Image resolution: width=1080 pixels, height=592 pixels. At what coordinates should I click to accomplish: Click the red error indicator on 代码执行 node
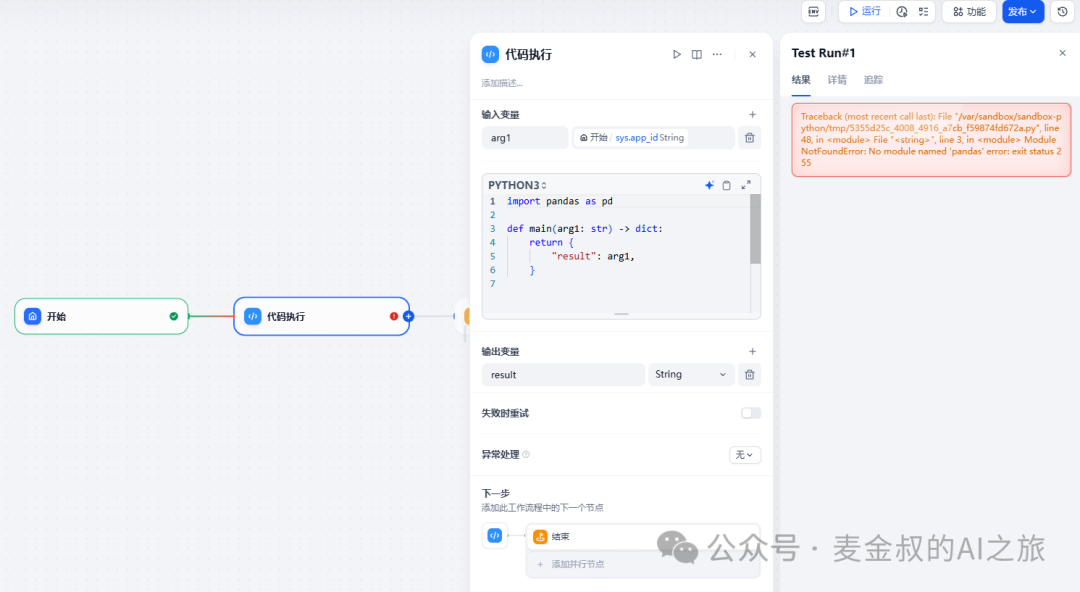[x=394, y=316]
